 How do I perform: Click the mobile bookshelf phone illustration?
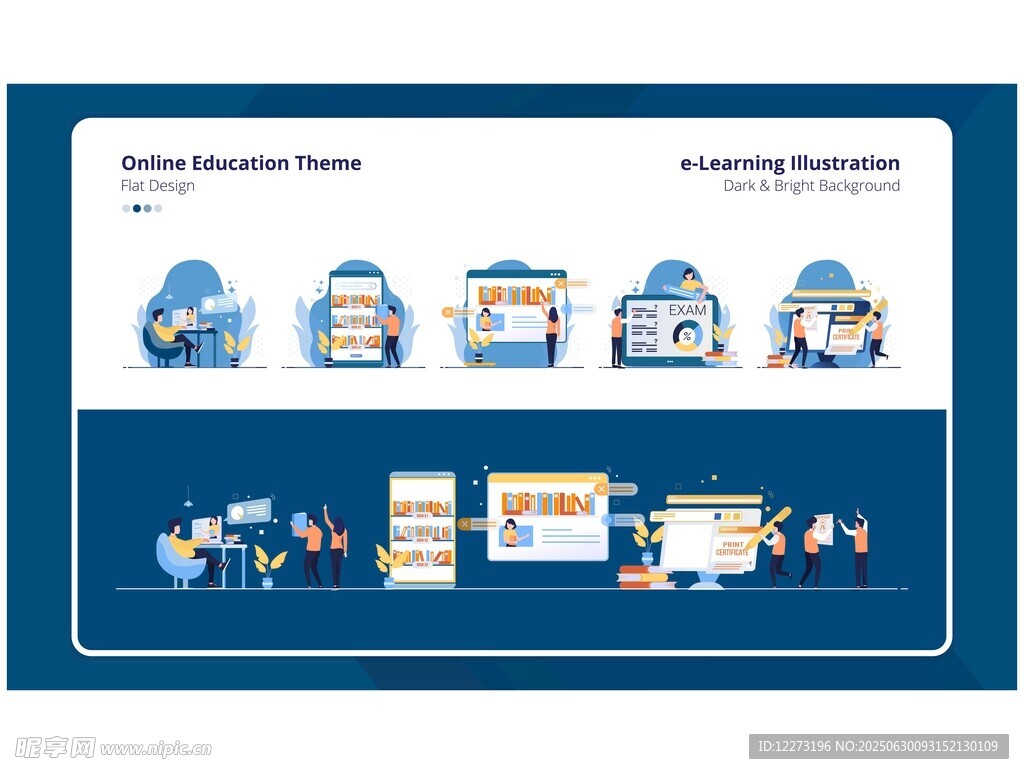coord(357,317)
